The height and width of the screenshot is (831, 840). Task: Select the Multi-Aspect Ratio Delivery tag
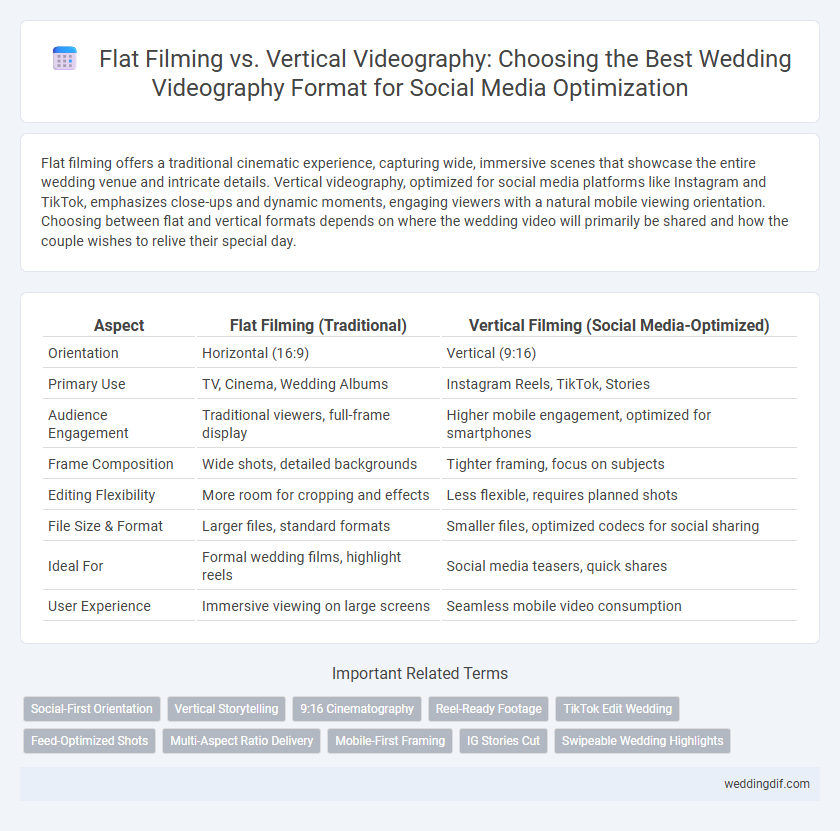tap(242, 741)
